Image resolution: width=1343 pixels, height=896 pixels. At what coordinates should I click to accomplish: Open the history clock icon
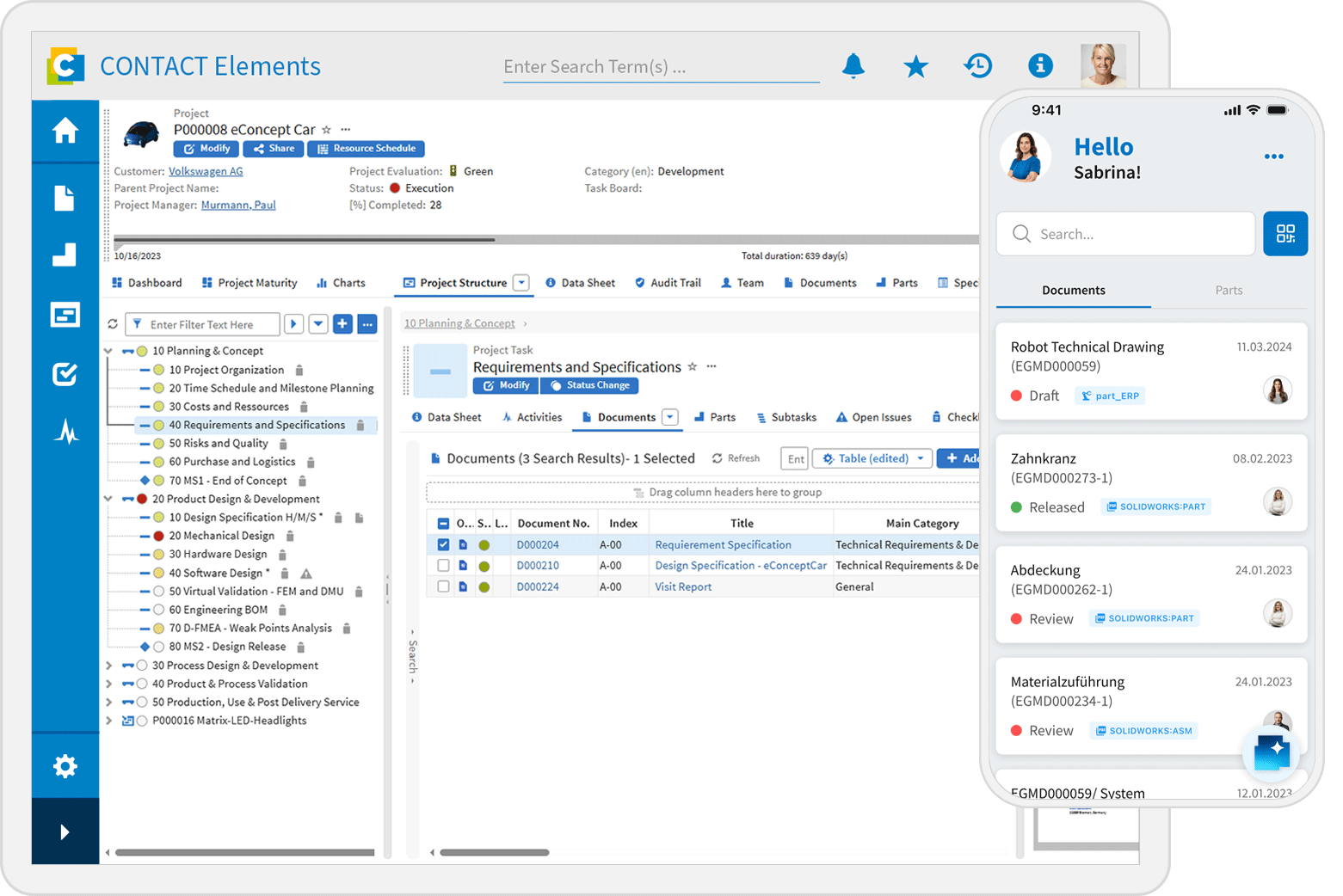tap(978, 66)
